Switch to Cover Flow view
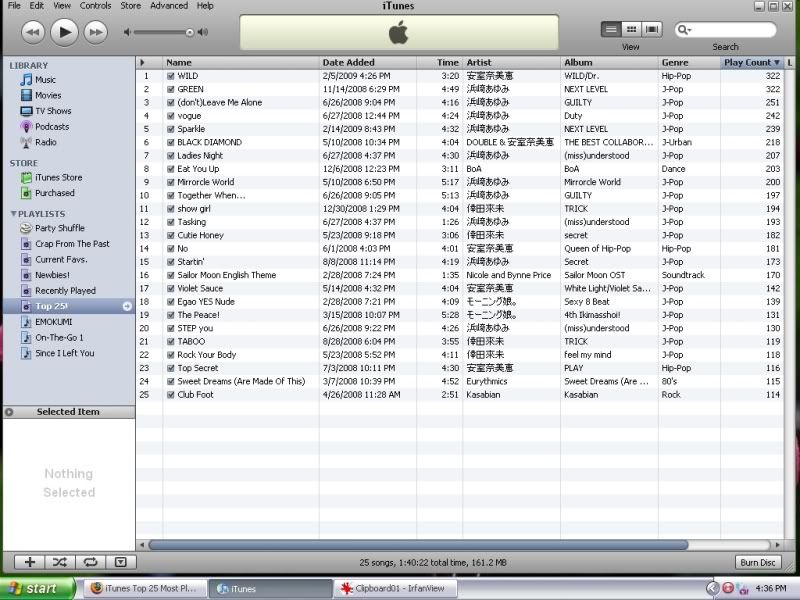Image resolution: width=800 pixels, height=600 pixels. (x=652, y=30)
